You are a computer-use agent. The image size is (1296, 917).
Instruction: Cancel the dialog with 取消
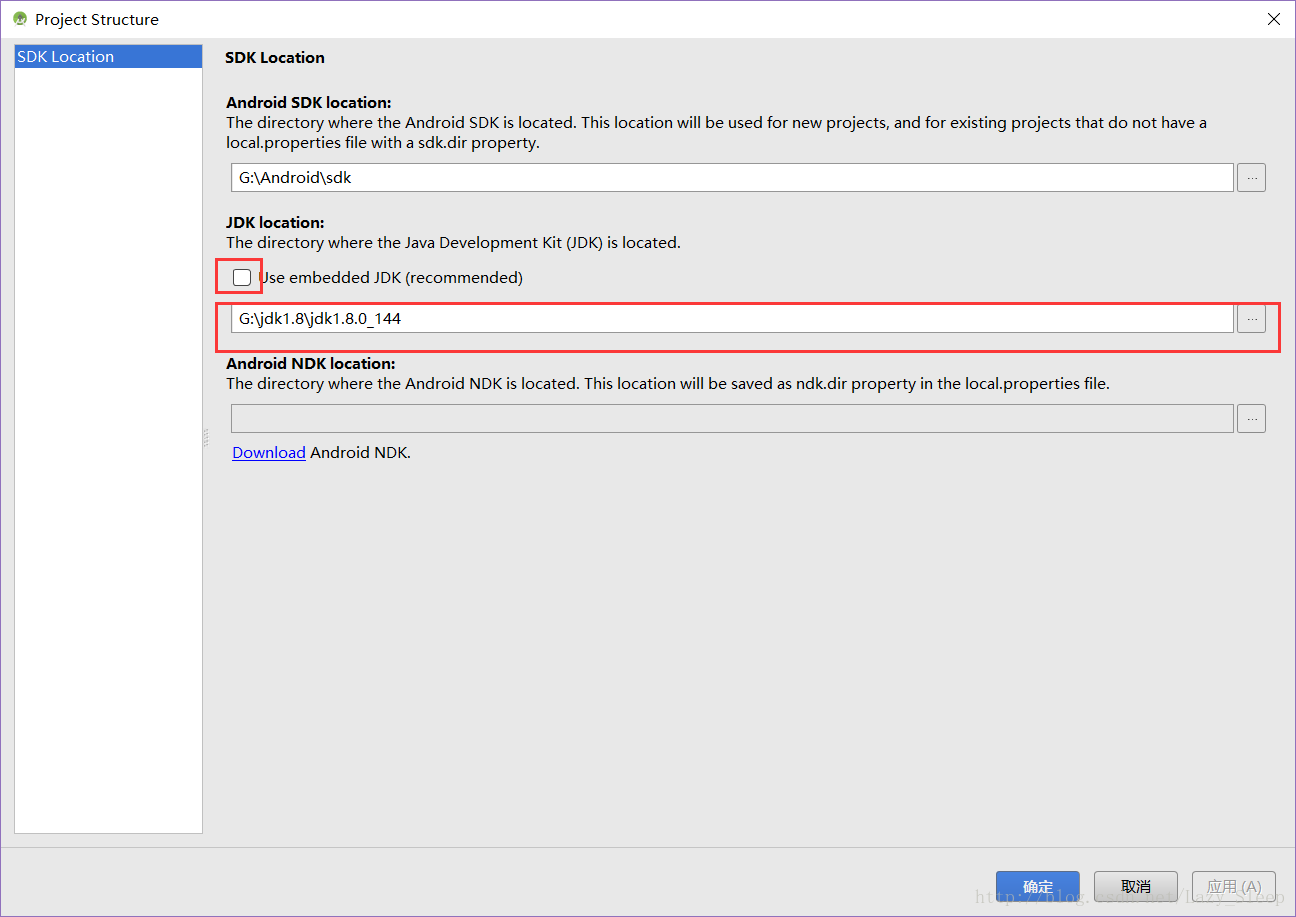pyautogui.click(x=1136, y=886)
